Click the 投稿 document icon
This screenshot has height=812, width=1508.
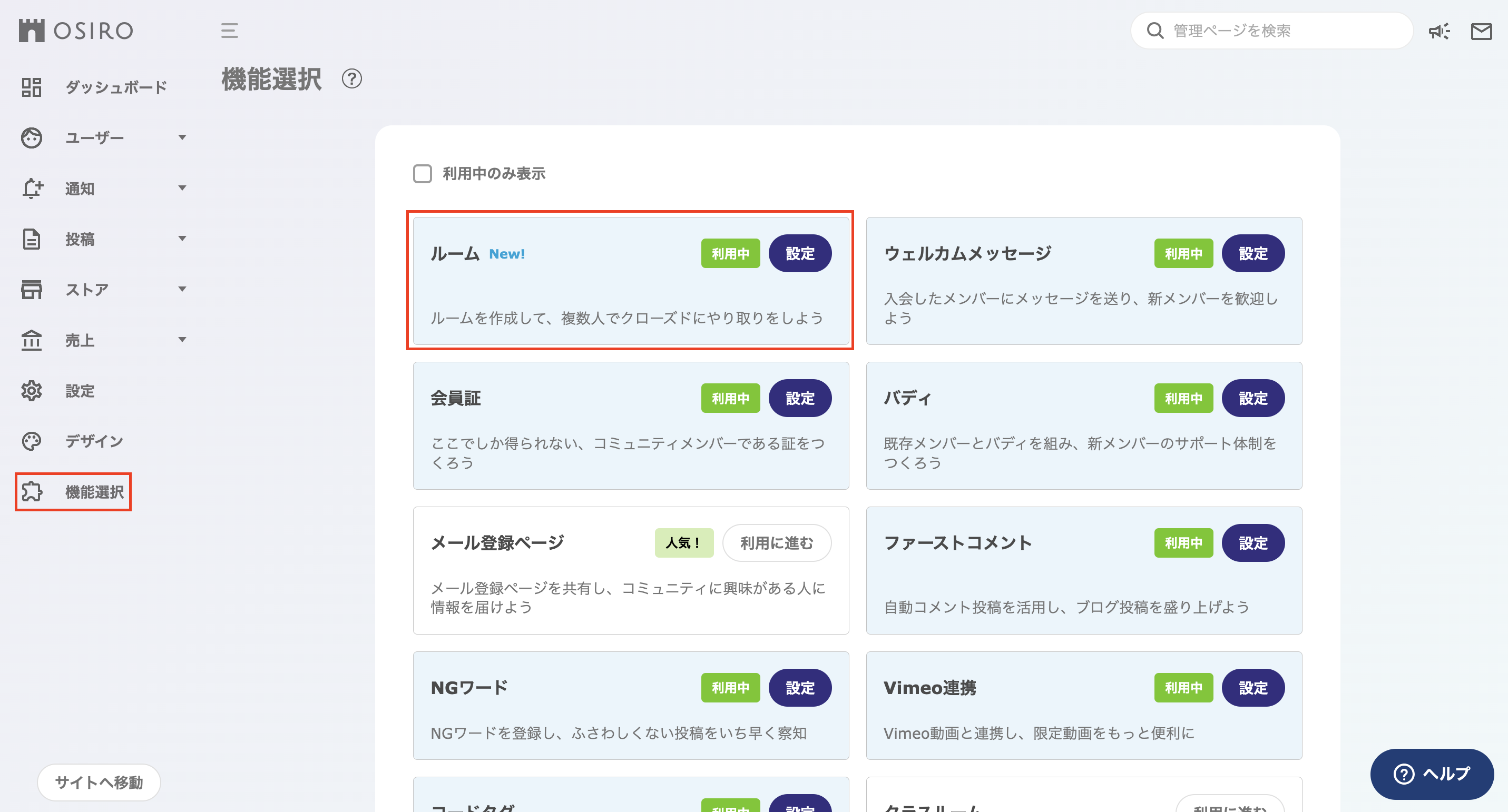pos(32,239)
